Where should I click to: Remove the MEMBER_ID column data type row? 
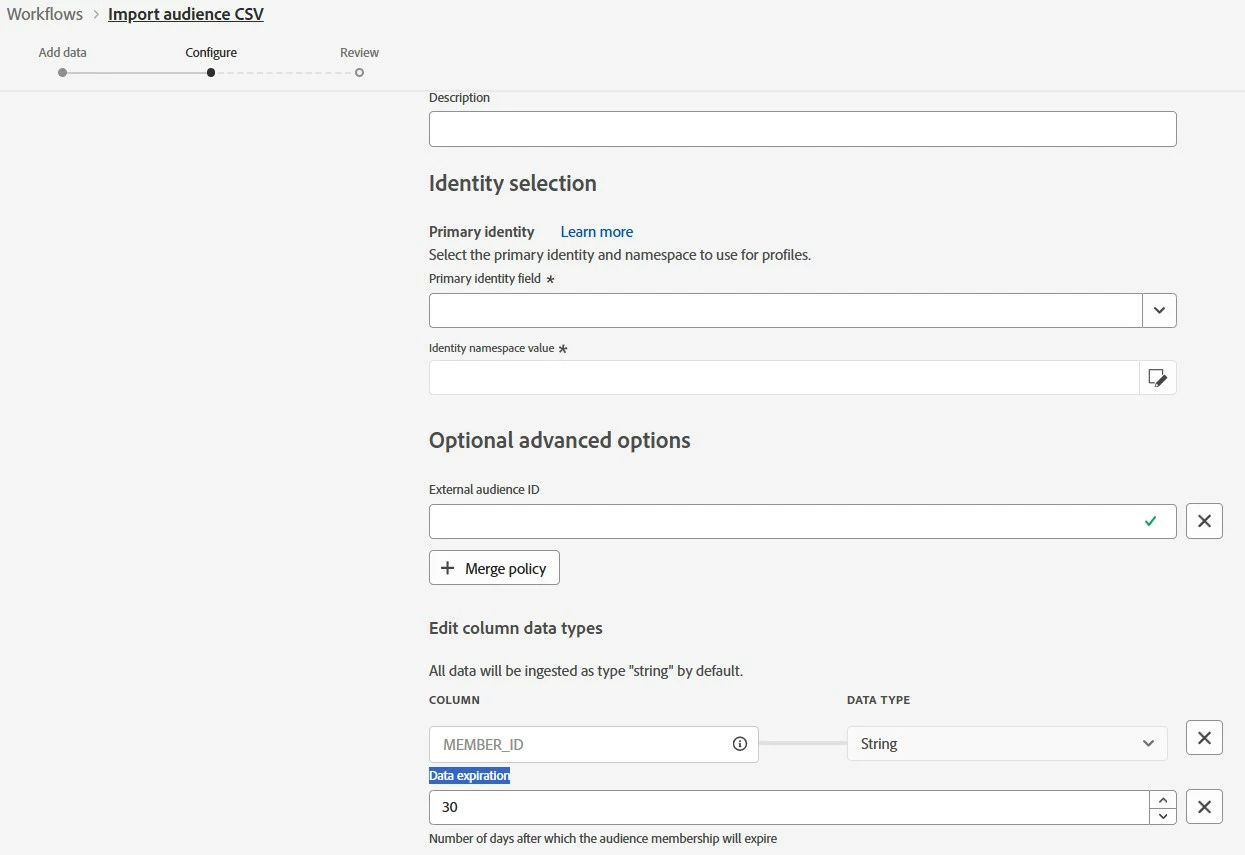[1204, 738]
